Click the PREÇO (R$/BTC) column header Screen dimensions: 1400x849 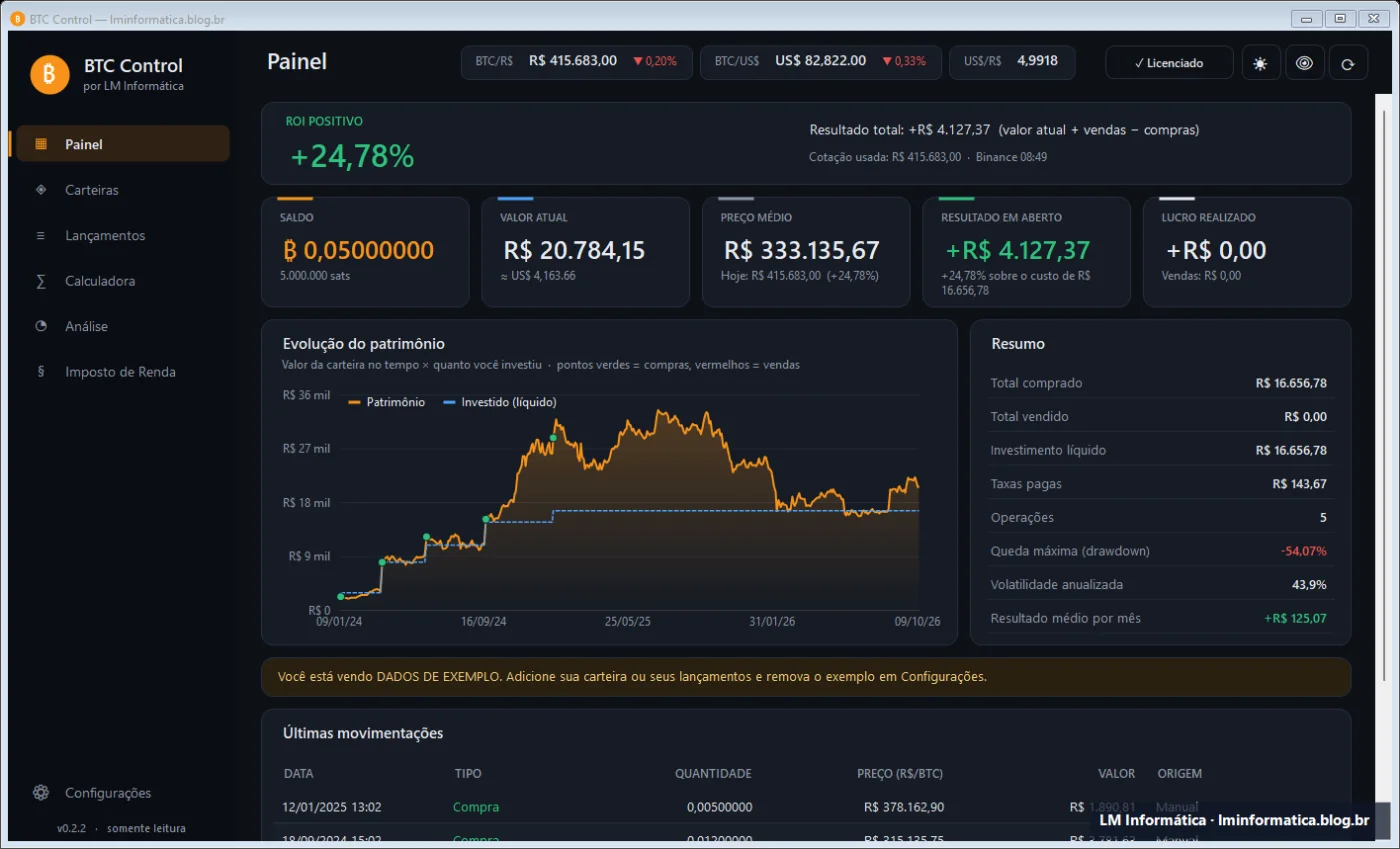pos(900,774)
